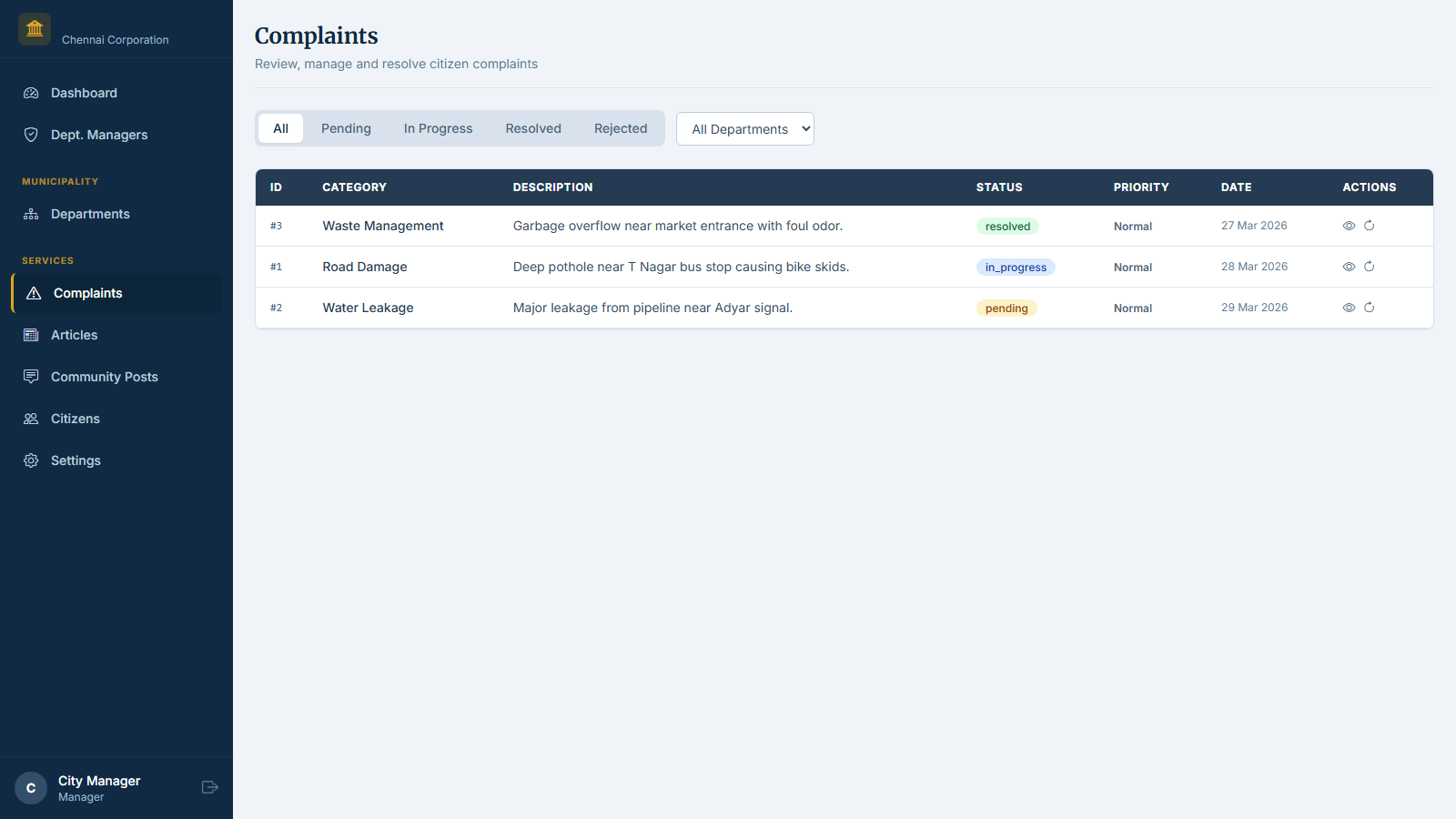The width and height of the screenshot is (1456, 819).
Task: View details of the Waste Management complaint
Action: (x=1349, y=226)
